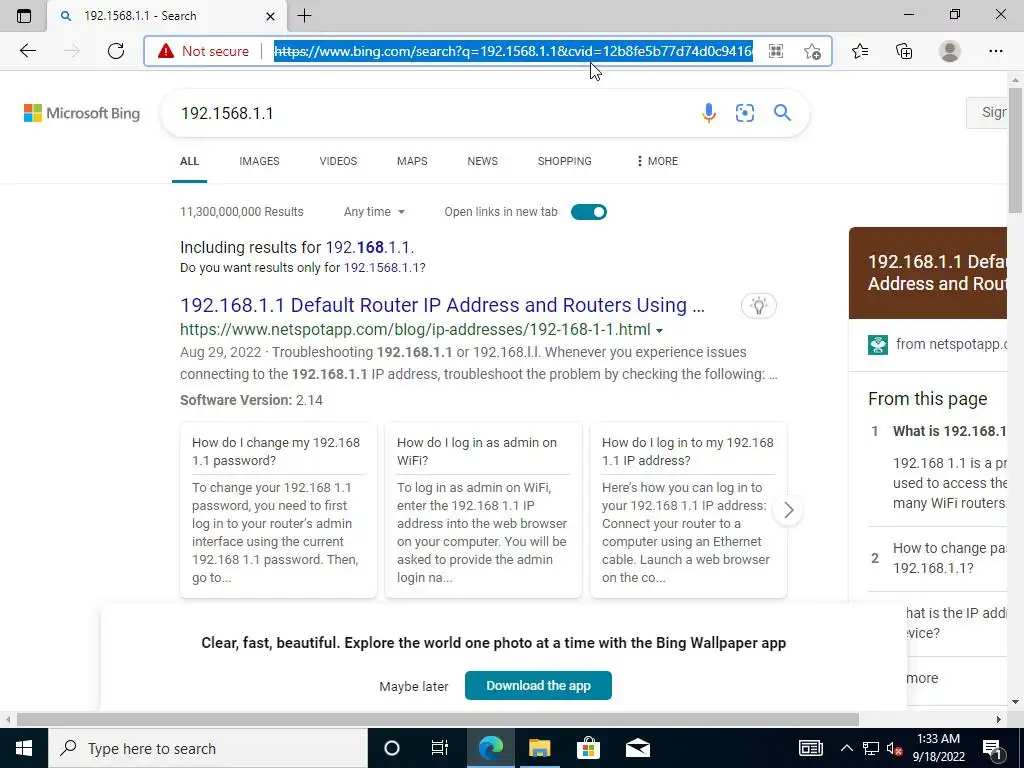This screenshot has width=1024, height=768.
Task: Open the 192.168.1.1 suggested results link
Action: (368, 248)
